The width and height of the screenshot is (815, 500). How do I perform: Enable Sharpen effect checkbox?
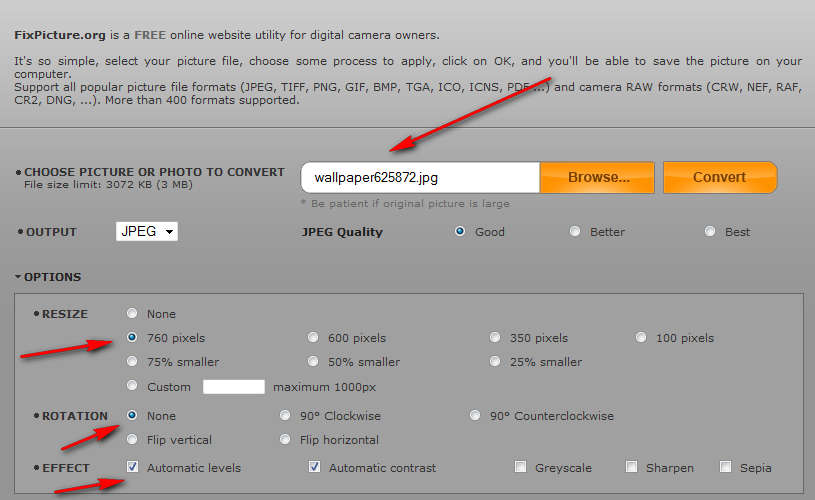(632, 467)
